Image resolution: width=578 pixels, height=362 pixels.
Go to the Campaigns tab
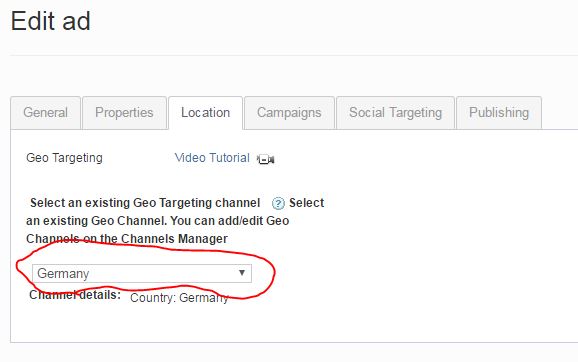[289, 113]
